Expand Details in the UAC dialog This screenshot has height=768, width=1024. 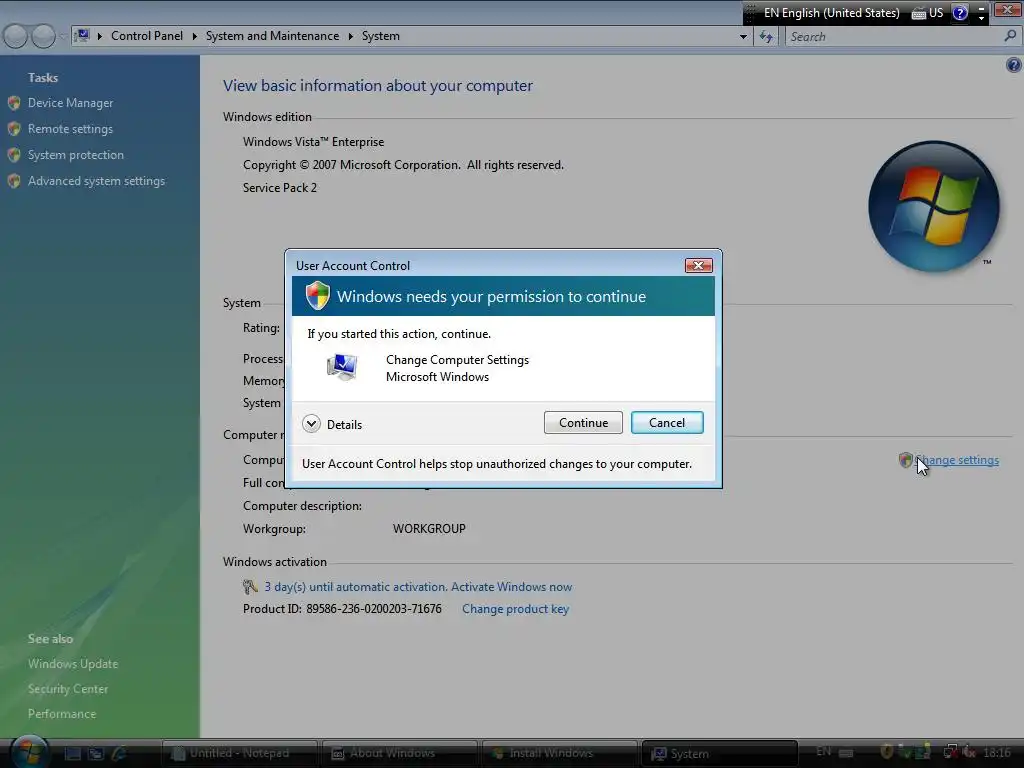click(x=332, y=424)
